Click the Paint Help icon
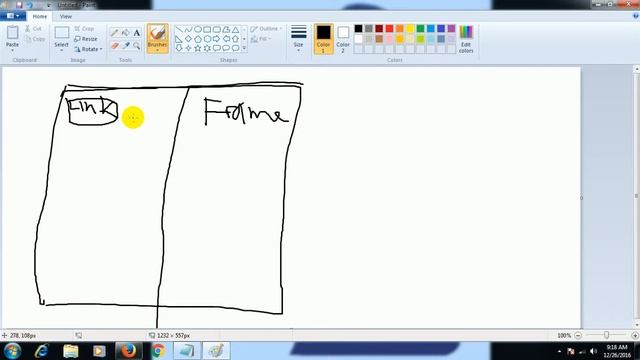This screenshot has width=640, height=360. [635, 16]
